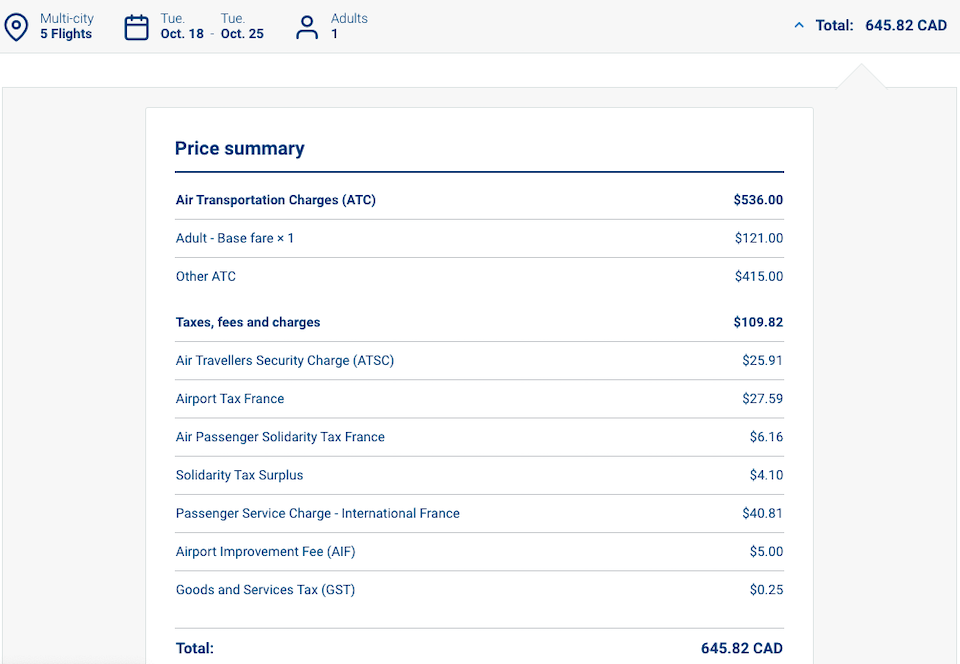960x664 pixels.
Task: Click the $6.16 solidarity tax amount
Action: tap(766, 437)
